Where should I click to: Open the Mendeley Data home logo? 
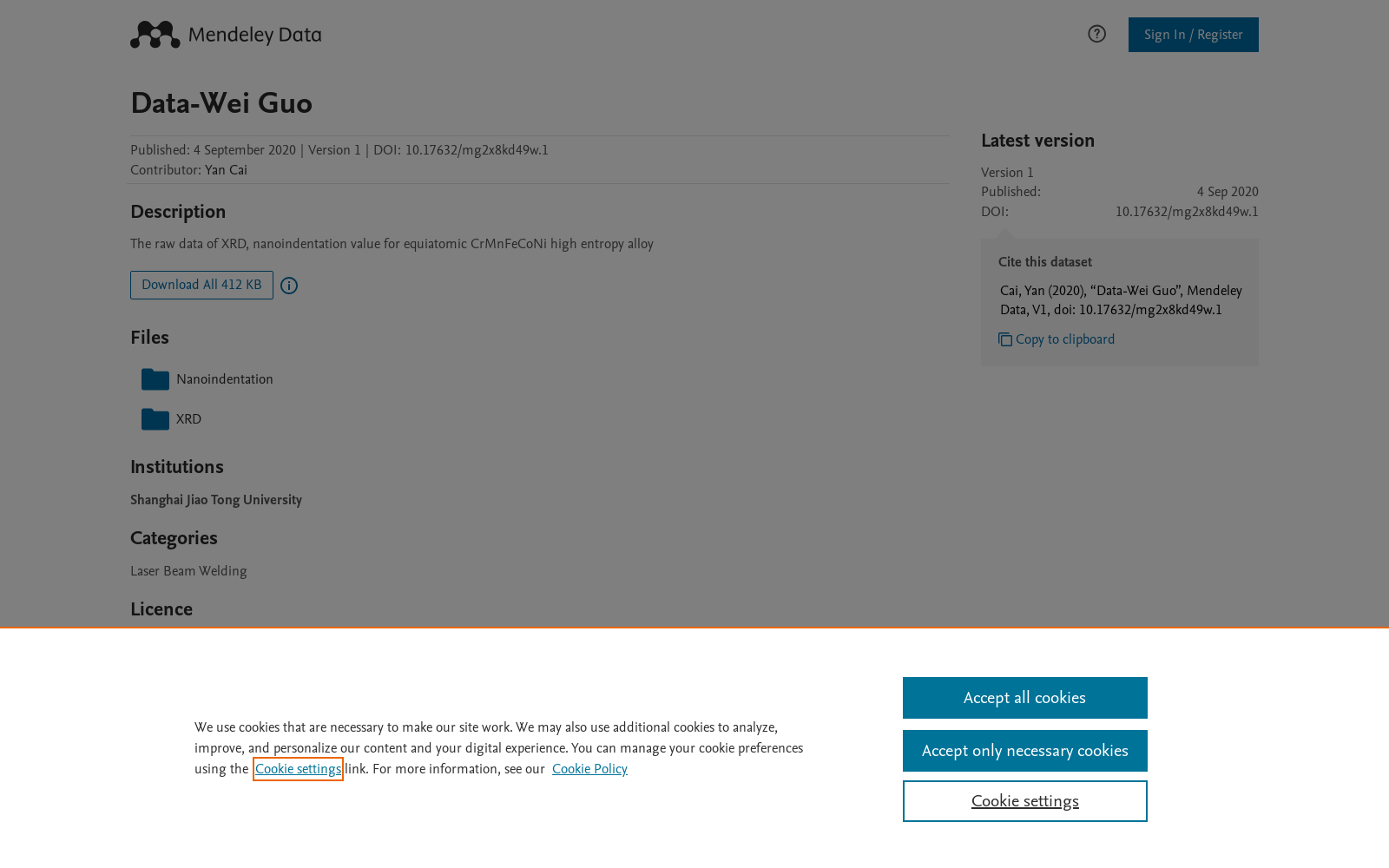pos(226,35)
